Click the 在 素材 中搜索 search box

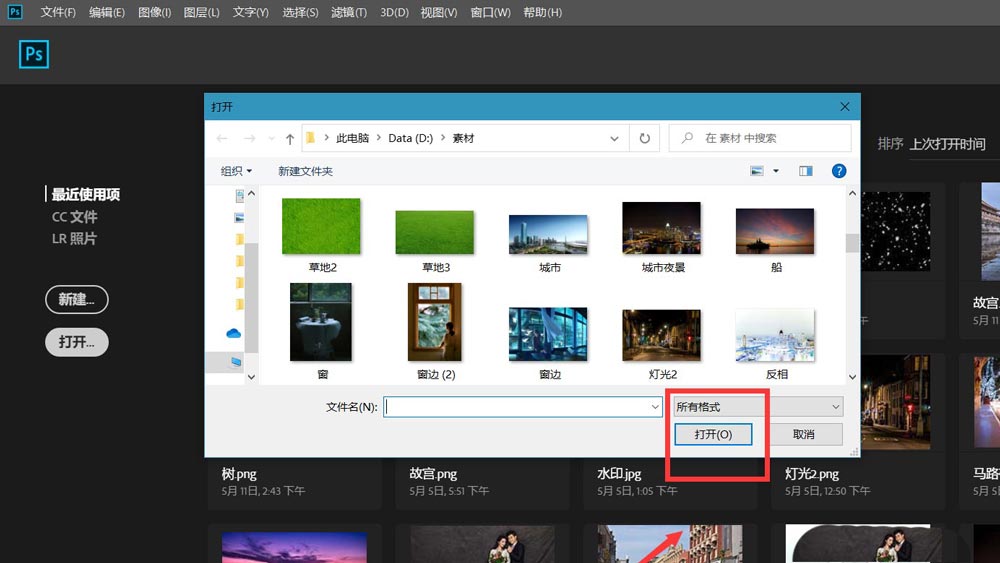pyautogui.click(x=760, y=138)
